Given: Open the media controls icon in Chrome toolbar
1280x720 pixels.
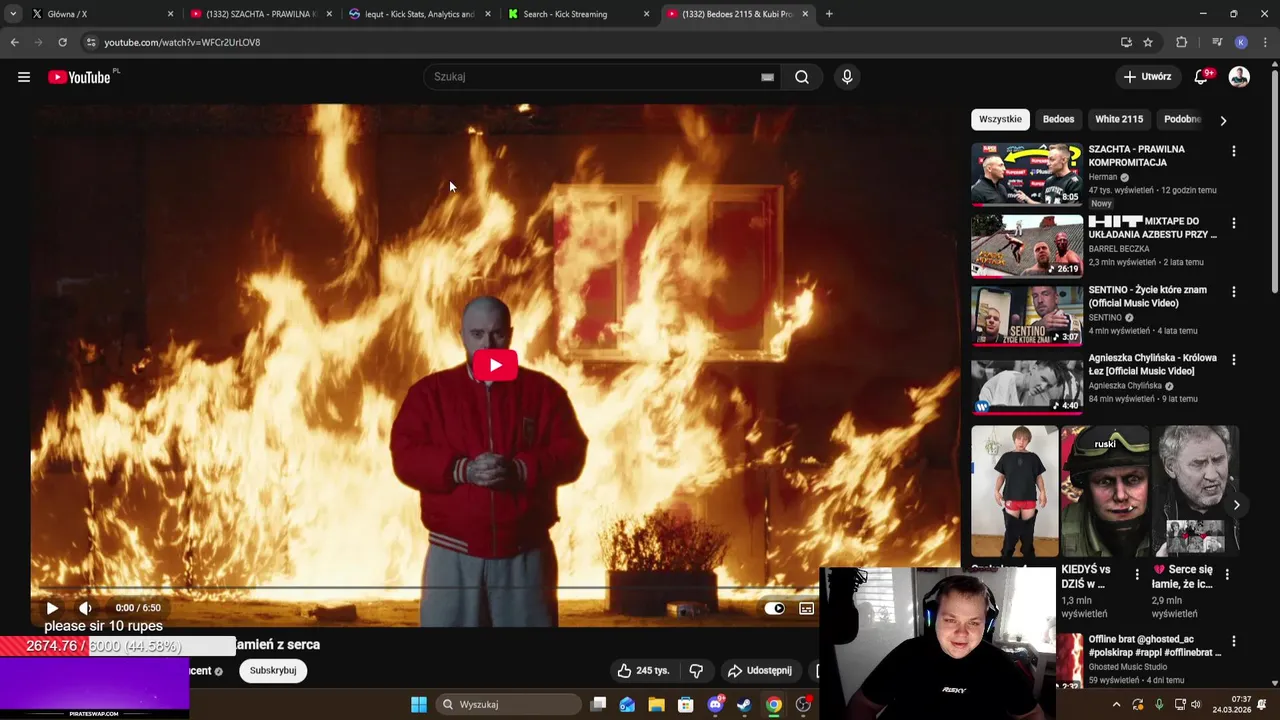Looking at the screenshot, I should point(1216,42).
